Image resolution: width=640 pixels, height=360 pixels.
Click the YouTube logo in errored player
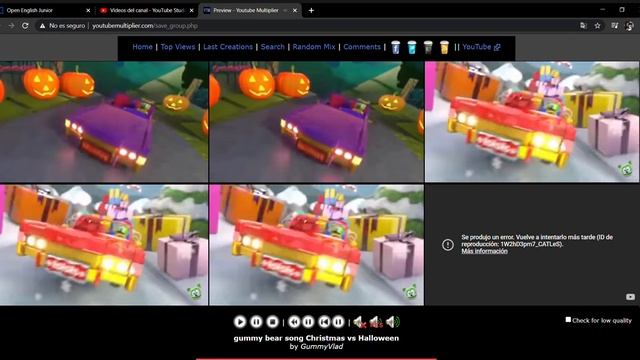pos(630,297)
